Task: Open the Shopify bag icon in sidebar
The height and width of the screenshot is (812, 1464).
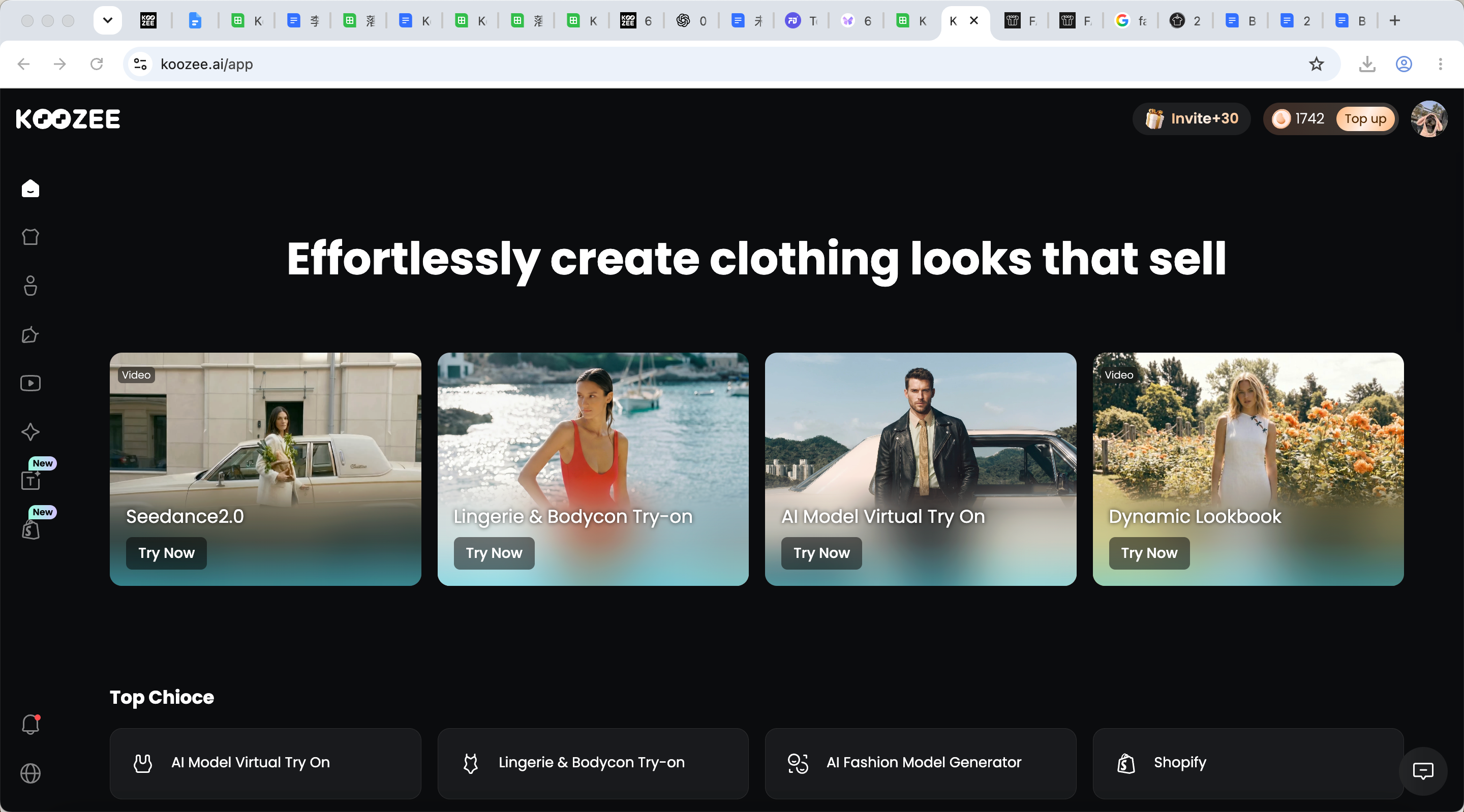Action: tap(30, 530)
